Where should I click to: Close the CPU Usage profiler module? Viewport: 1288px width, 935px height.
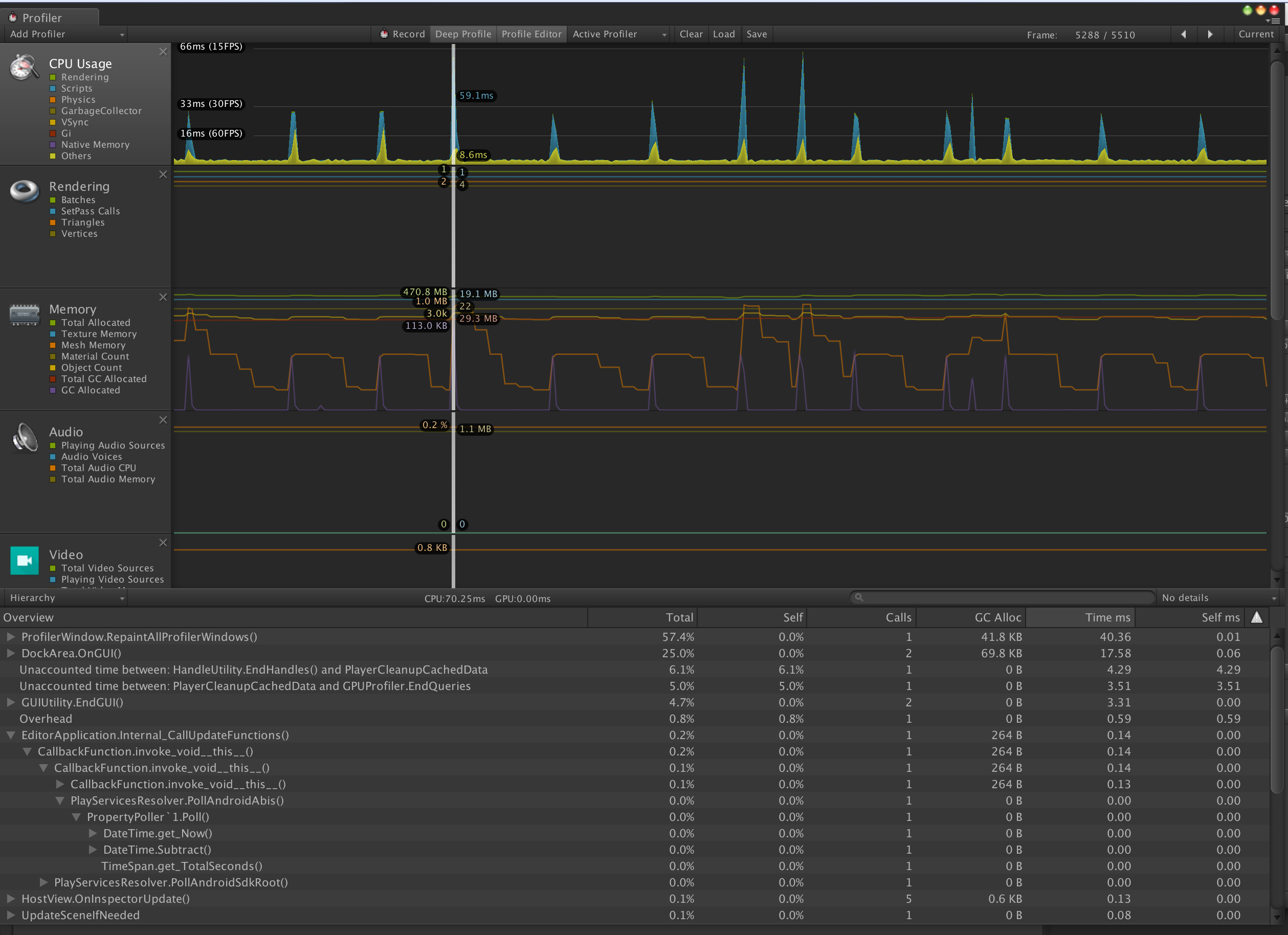163,52
